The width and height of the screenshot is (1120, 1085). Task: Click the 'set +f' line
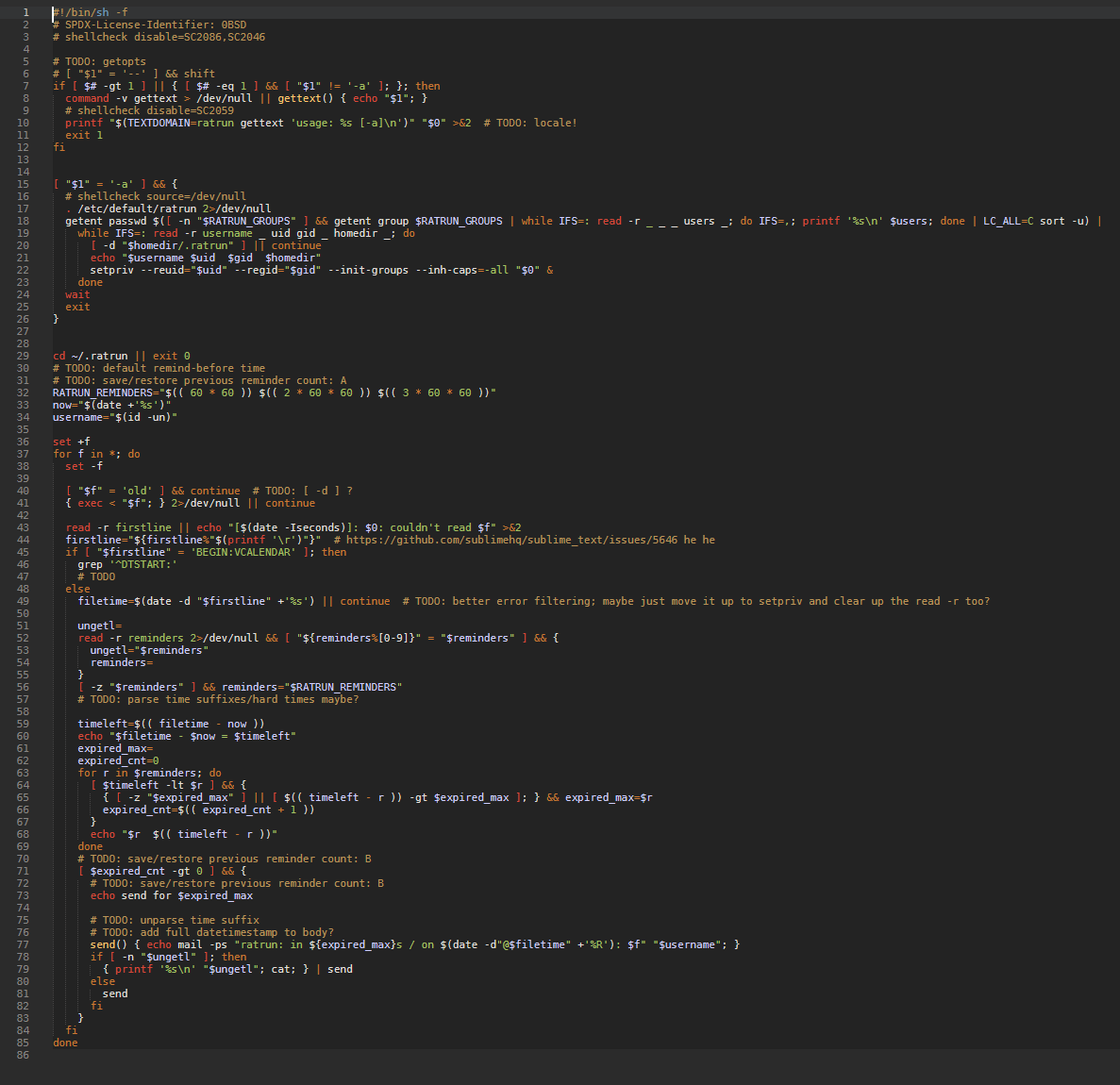72,442
